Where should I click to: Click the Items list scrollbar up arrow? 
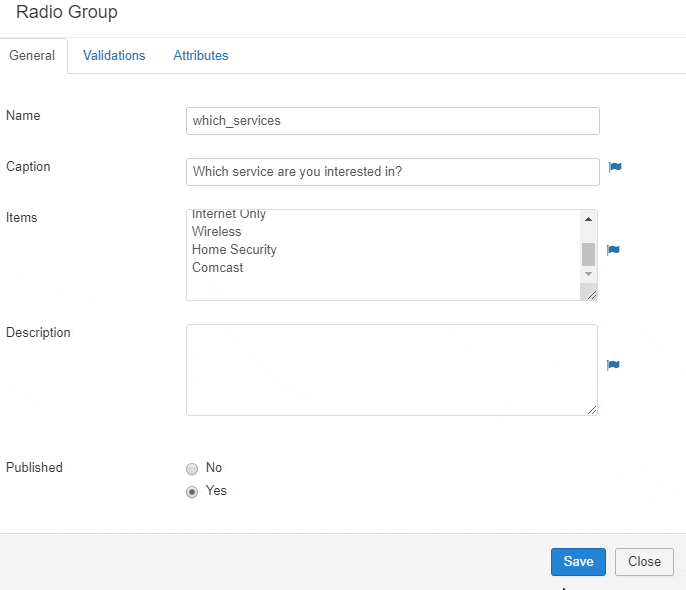click(588, 219)
